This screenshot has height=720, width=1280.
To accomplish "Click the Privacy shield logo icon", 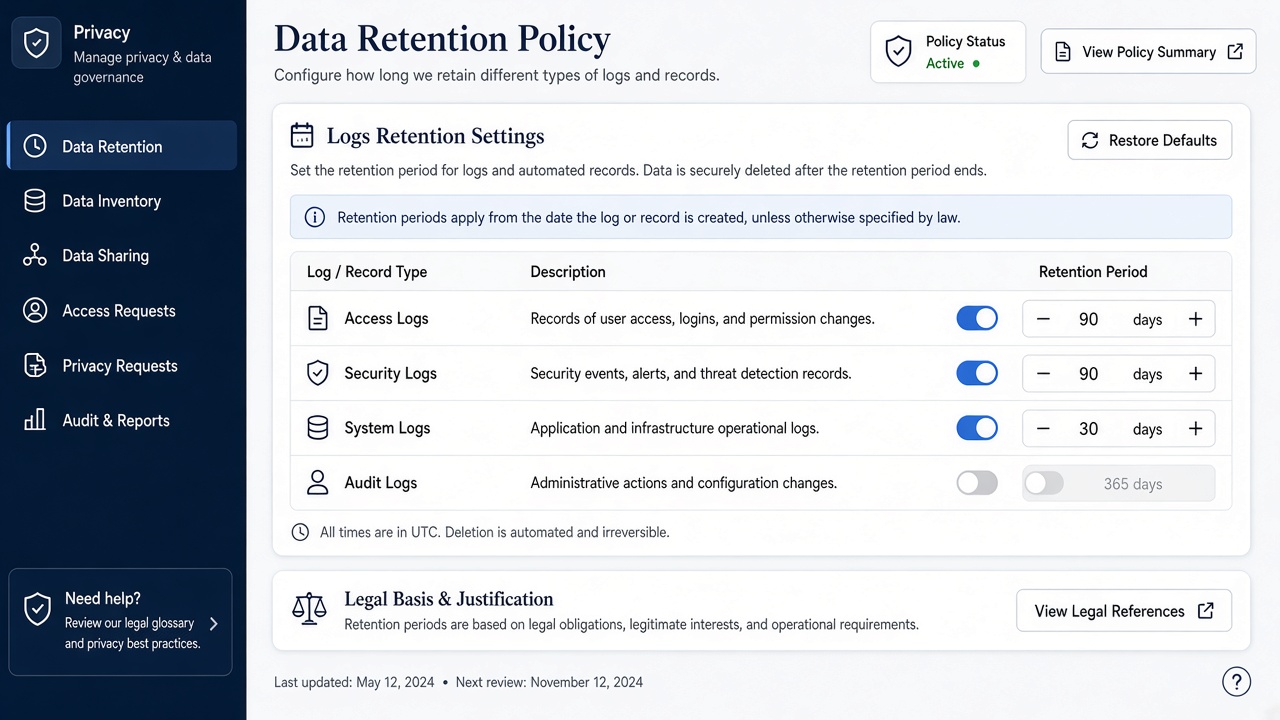I will [x=36, y=43].
